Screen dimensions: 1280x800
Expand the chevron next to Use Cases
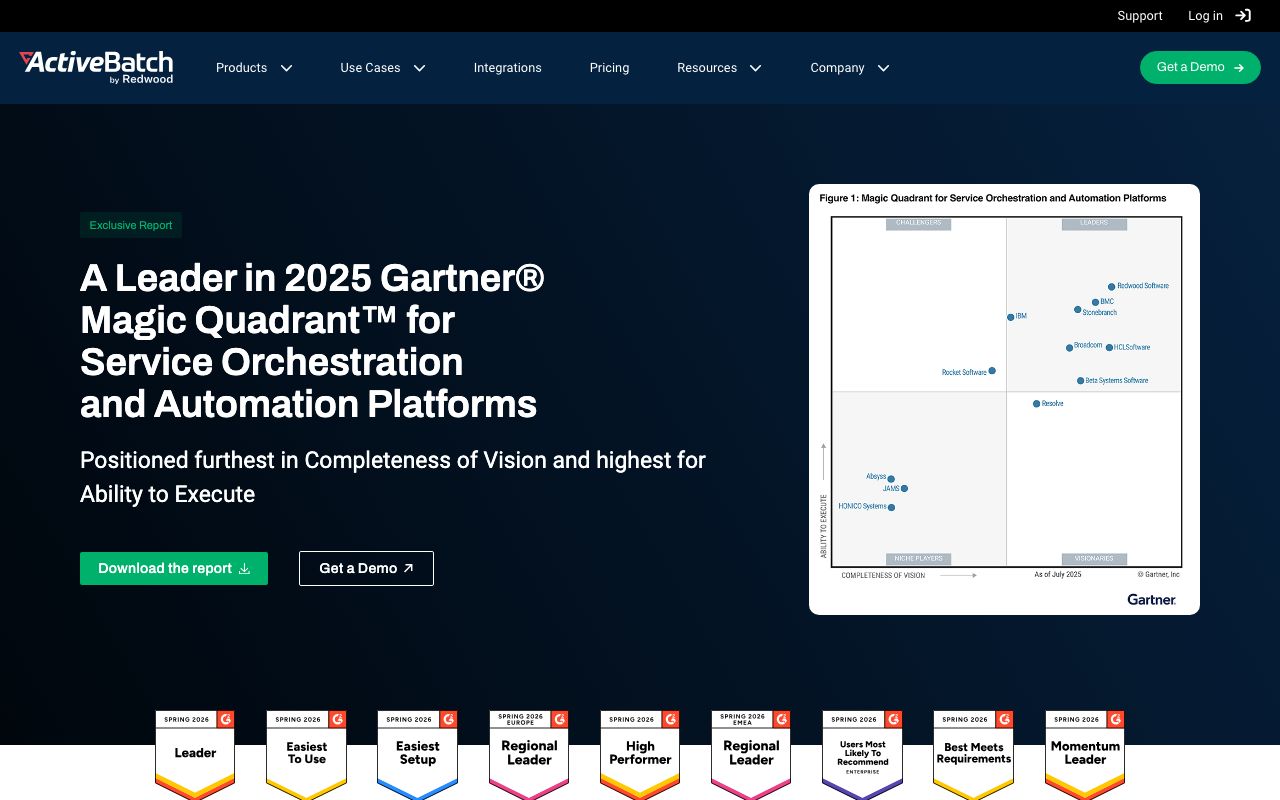point(420,68)
